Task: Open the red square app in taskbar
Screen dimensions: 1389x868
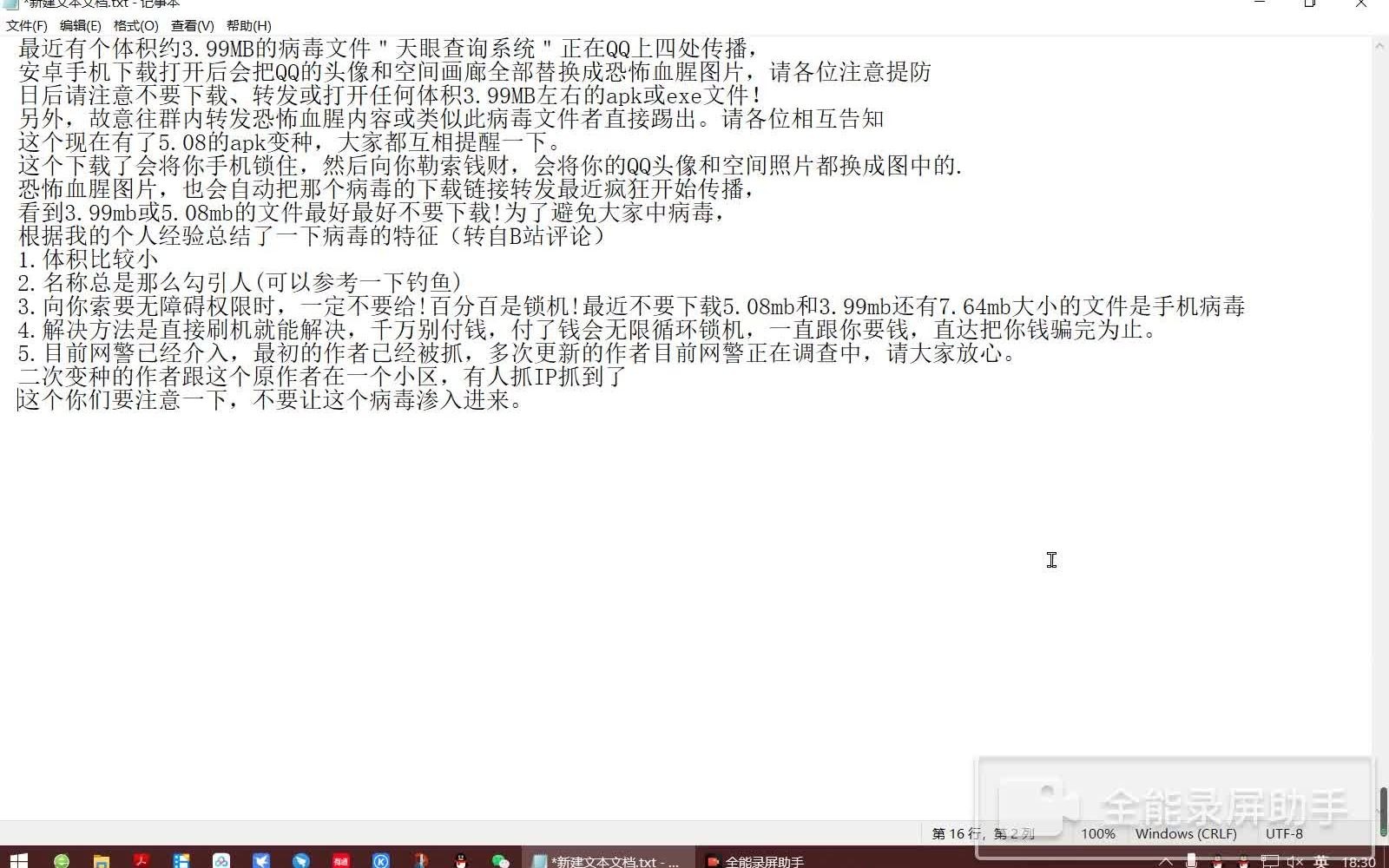Action: [x=340, y=860]
